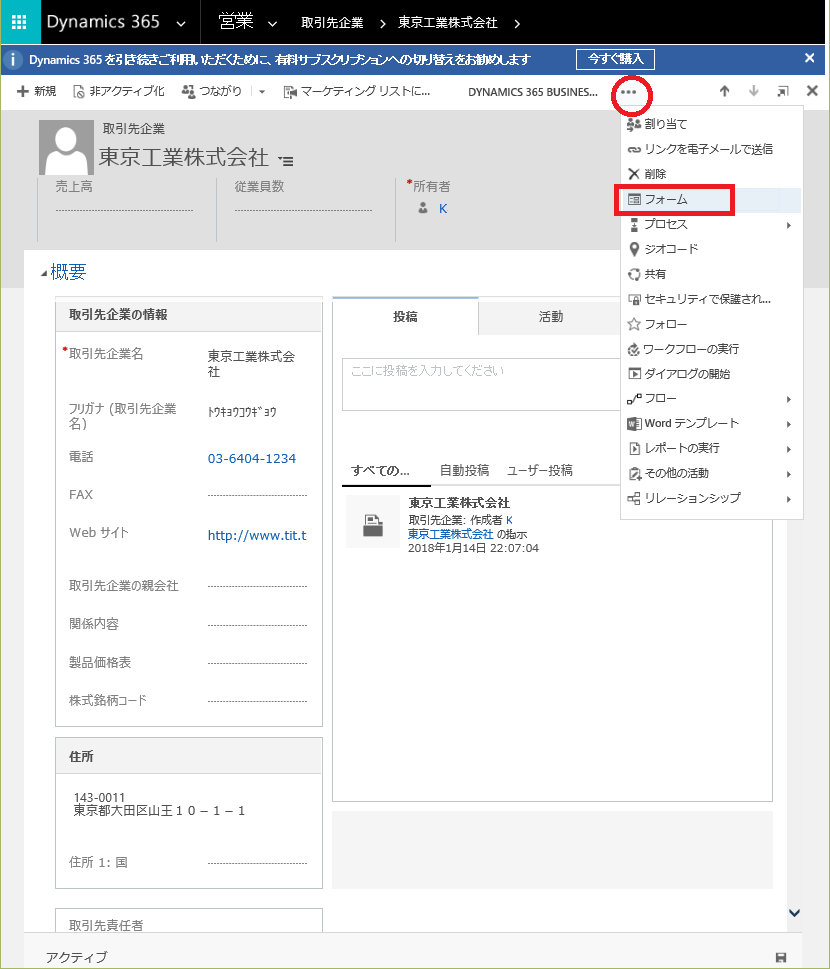Click the 住所 1: 国 field
This screenshot has height=969, width=830.
(257, 863)
